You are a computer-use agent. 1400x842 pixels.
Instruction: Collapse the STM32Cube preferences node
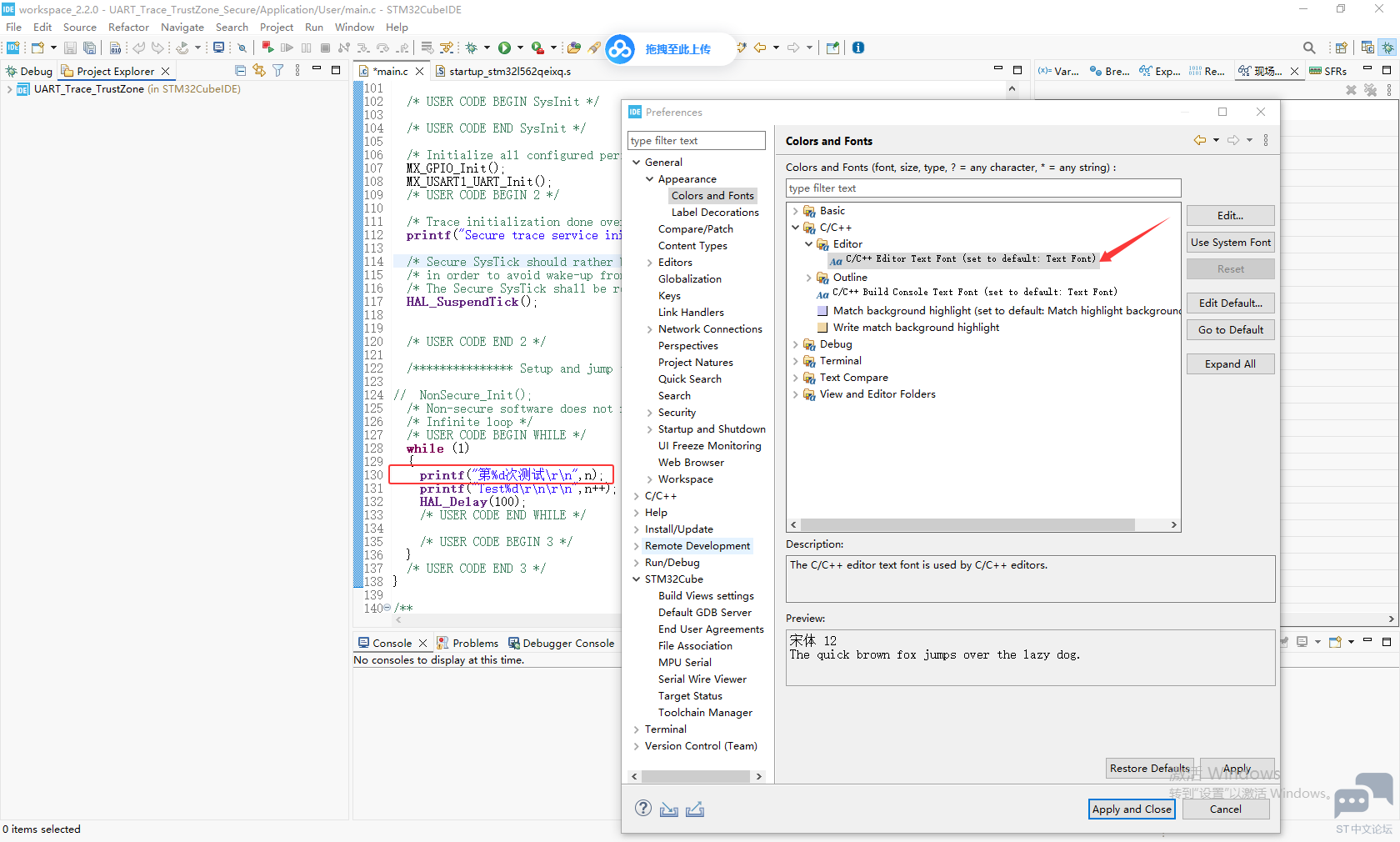[x=637, y=579]
